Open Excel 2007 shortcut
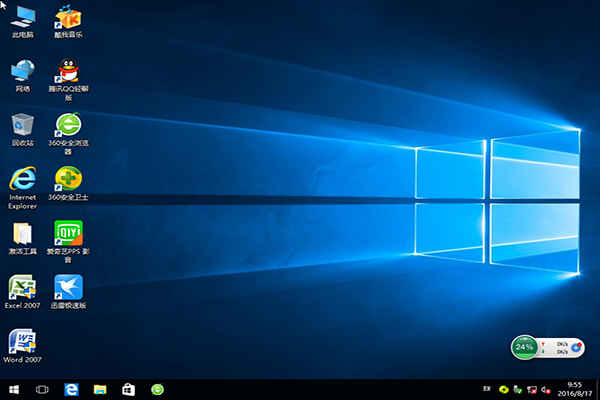 [x=22, y=288]
